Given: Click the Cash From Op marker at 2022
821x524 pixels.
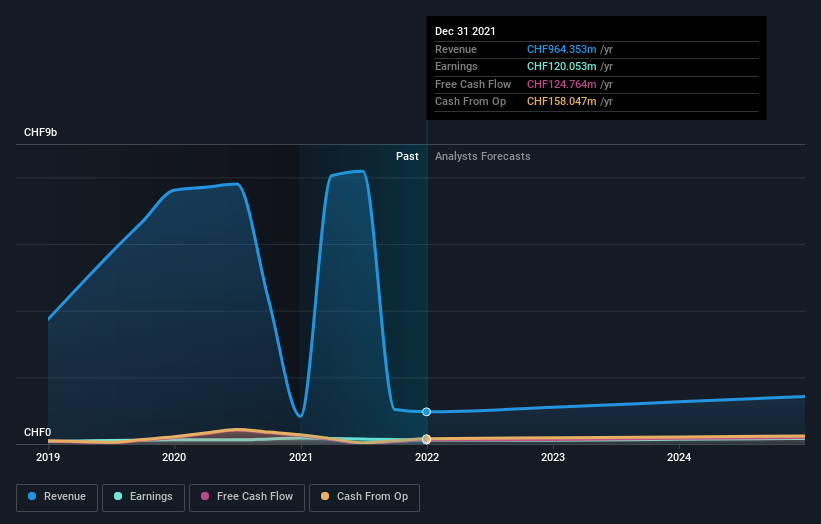Looking at the screenshot, I should click(427, 439).
